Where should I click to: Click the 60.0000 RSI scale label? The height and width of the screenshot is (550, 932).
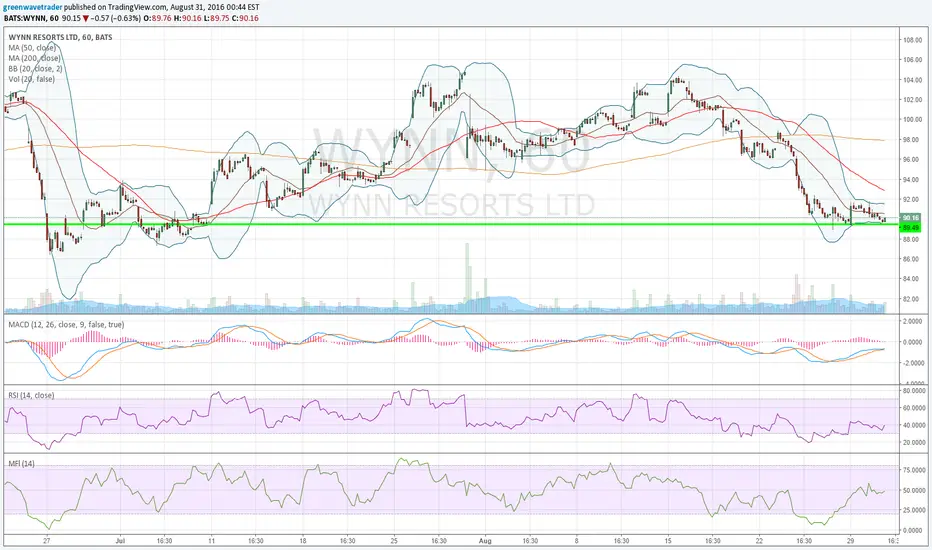pyautogui.click(x=912, y=408)
